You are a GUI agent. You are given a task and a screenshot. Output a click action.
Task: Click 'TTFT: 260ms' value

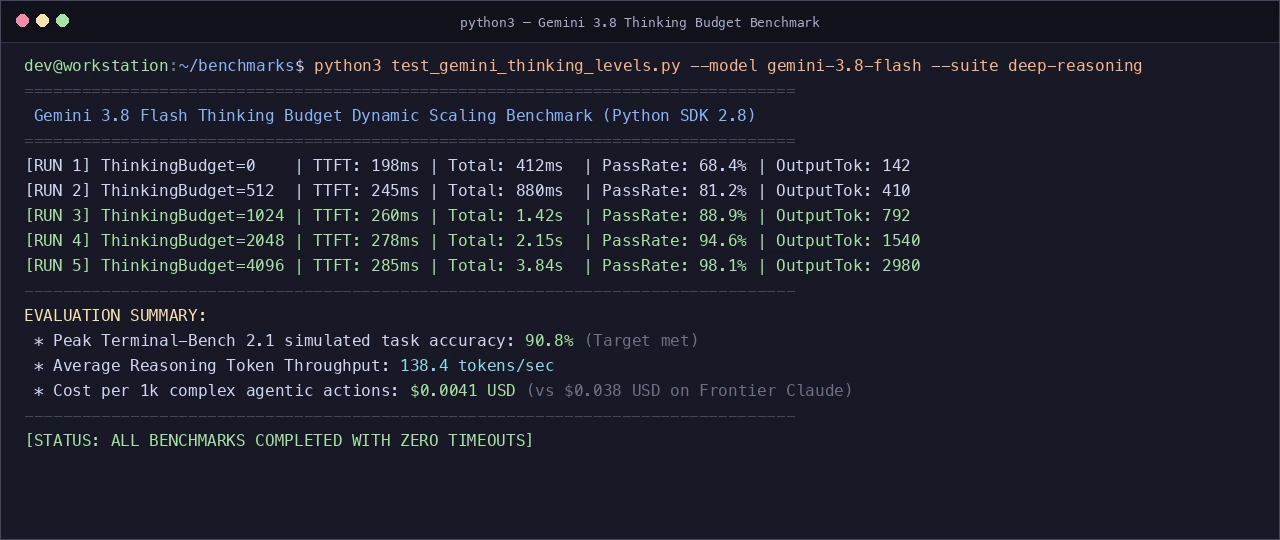pyautogui.click(x=366, y=216)
